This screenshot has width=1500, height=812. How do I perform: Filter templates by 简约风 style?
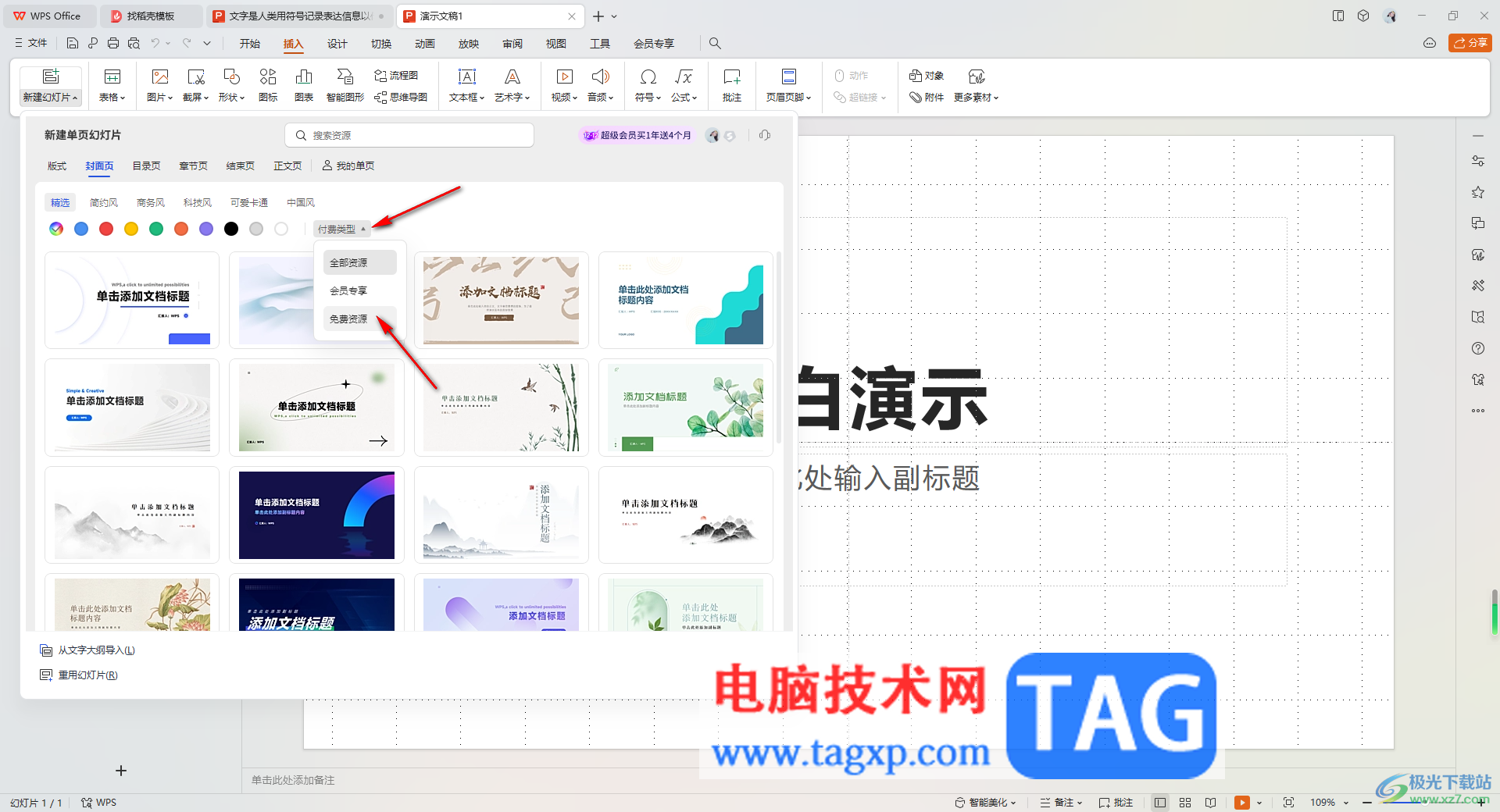coord(104,202)
